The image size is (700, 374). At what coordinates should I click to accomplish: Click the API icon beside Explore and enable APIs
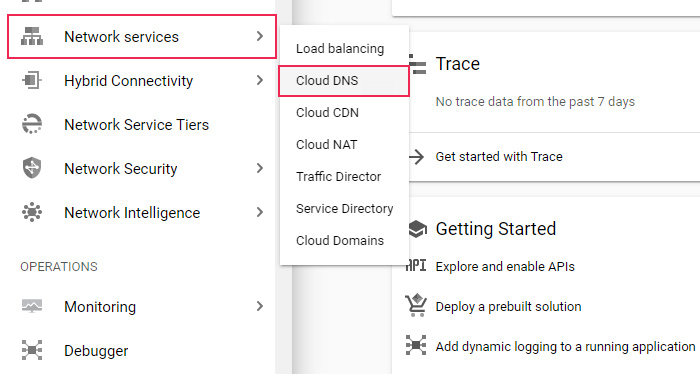coord(416,266)
